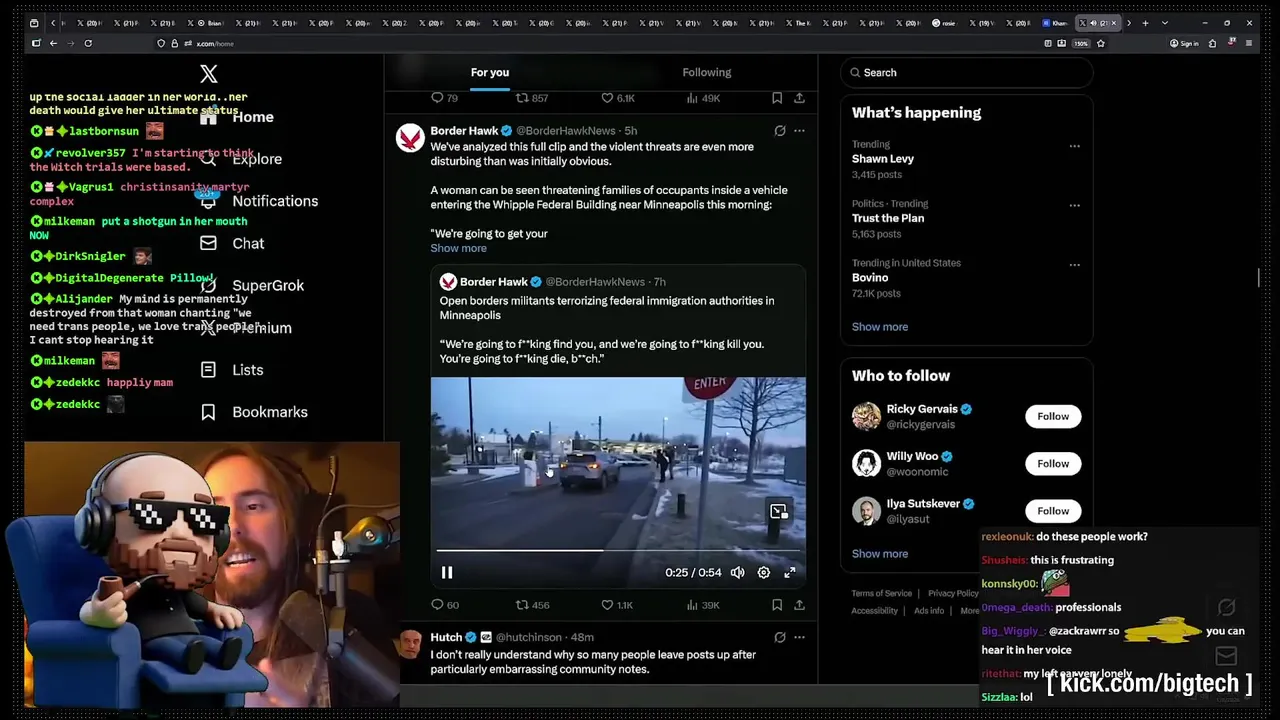Seek on the video progress bar
The height and width of the screenshot is (720, 1280).
(x=618, y=550)
